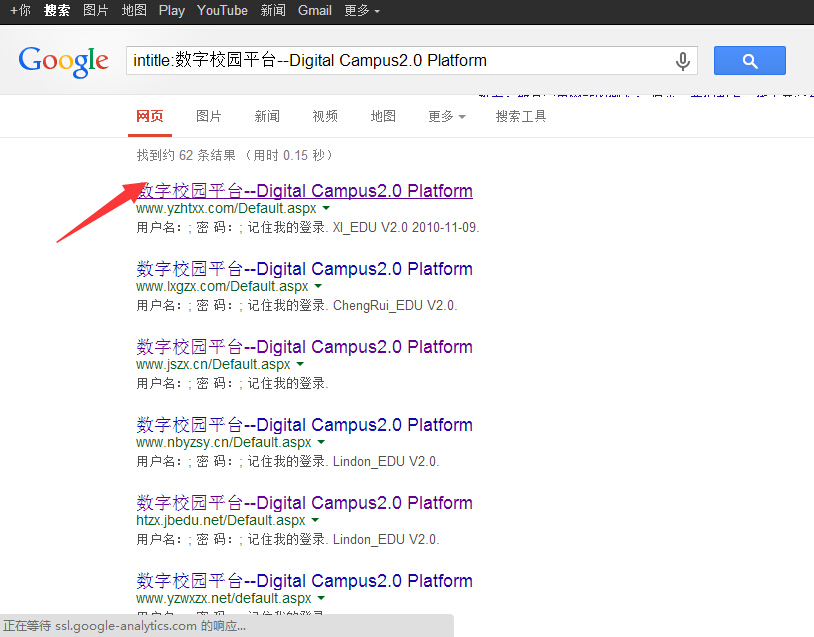Select the 网页 results tab

coord(150,116)
